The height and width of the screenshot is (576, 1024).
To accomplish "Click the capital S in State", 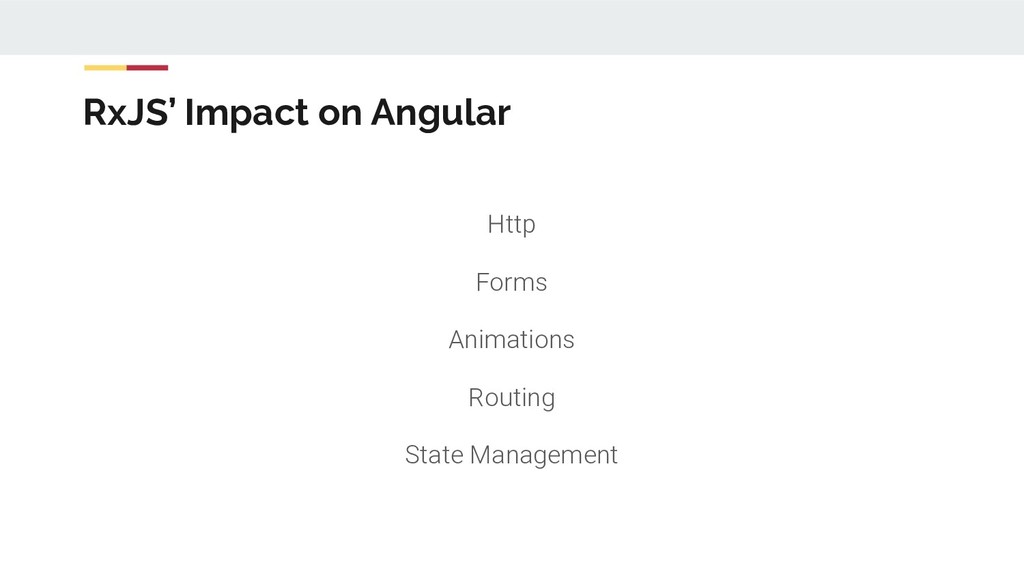I will pyautogui.click(x=412, y=455).
